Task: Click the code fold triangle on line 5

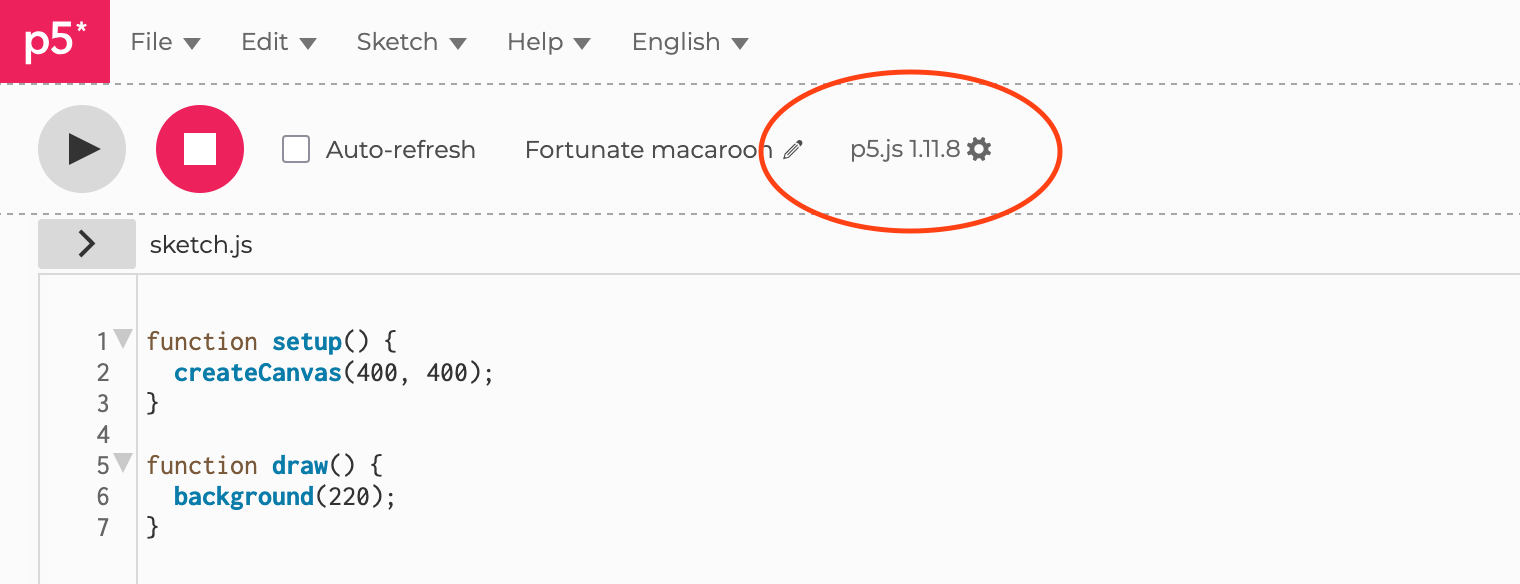Action: click(122, 462)
